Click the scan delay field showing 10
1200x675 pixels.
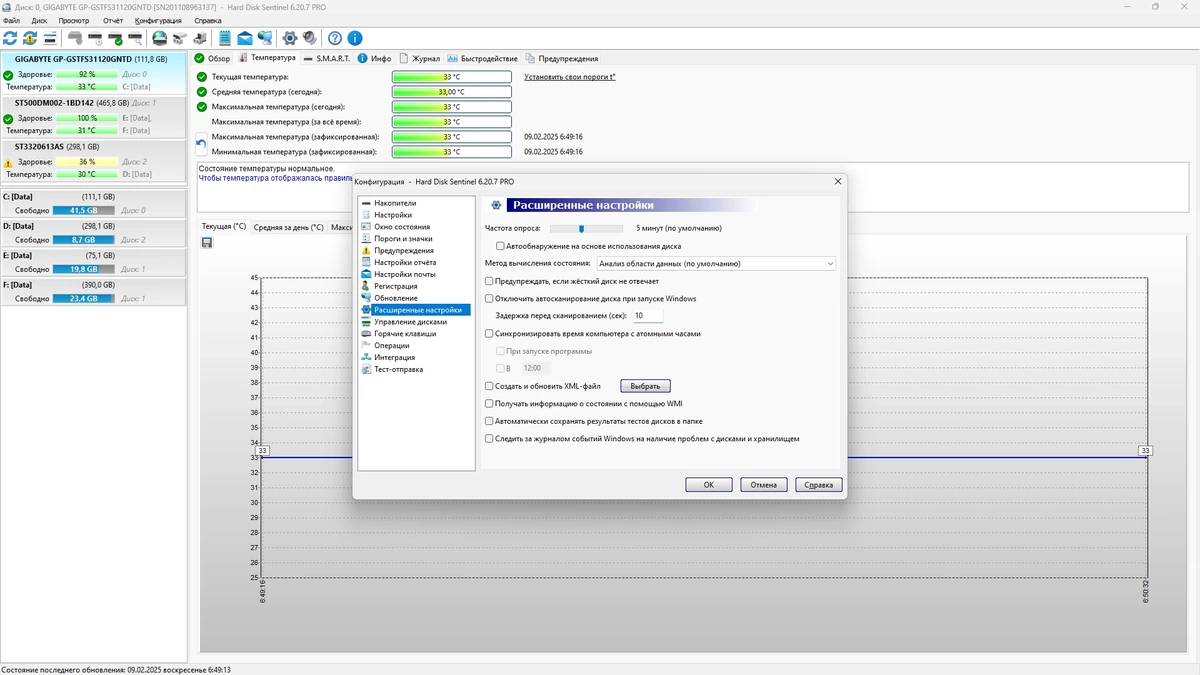tap(647, 315)
